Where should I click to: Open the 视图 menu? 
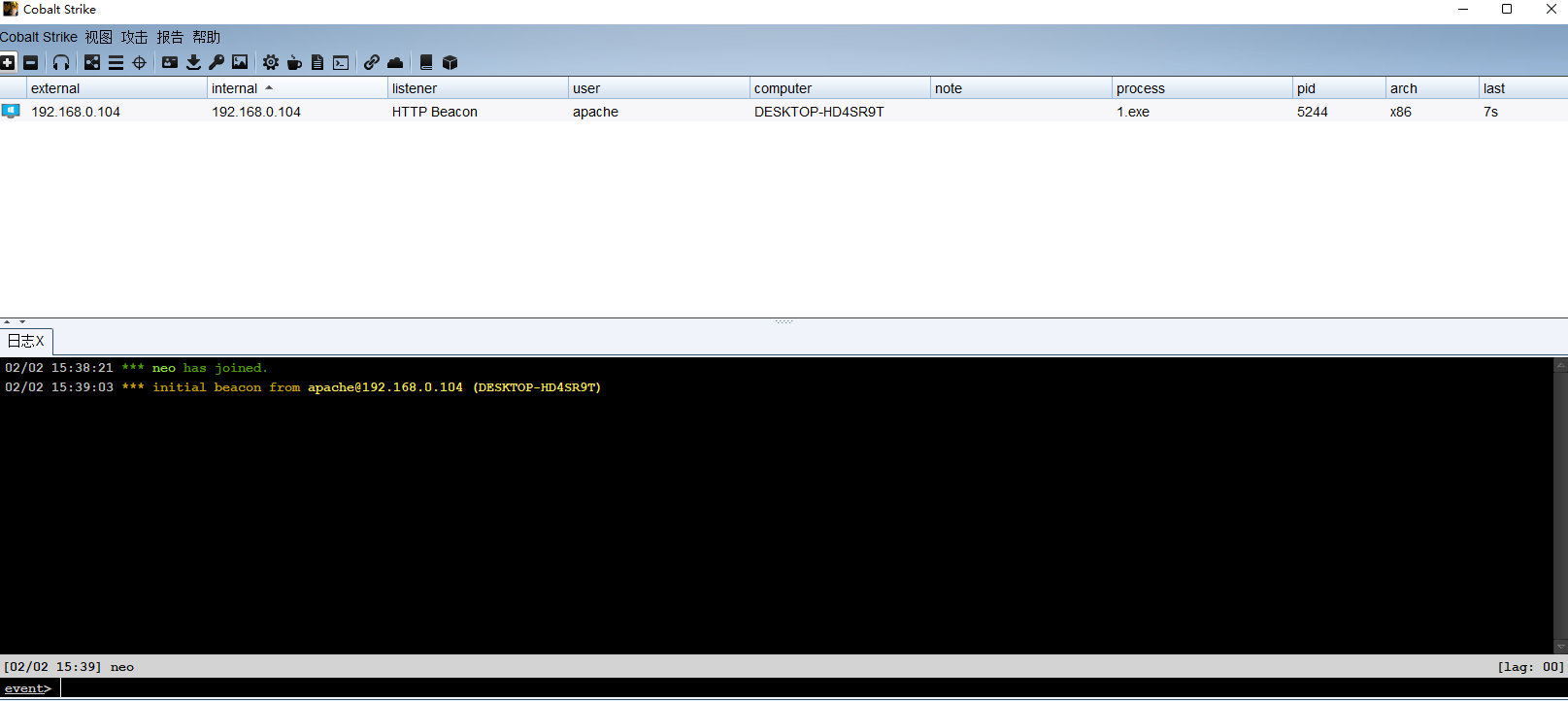coord(98,37)
